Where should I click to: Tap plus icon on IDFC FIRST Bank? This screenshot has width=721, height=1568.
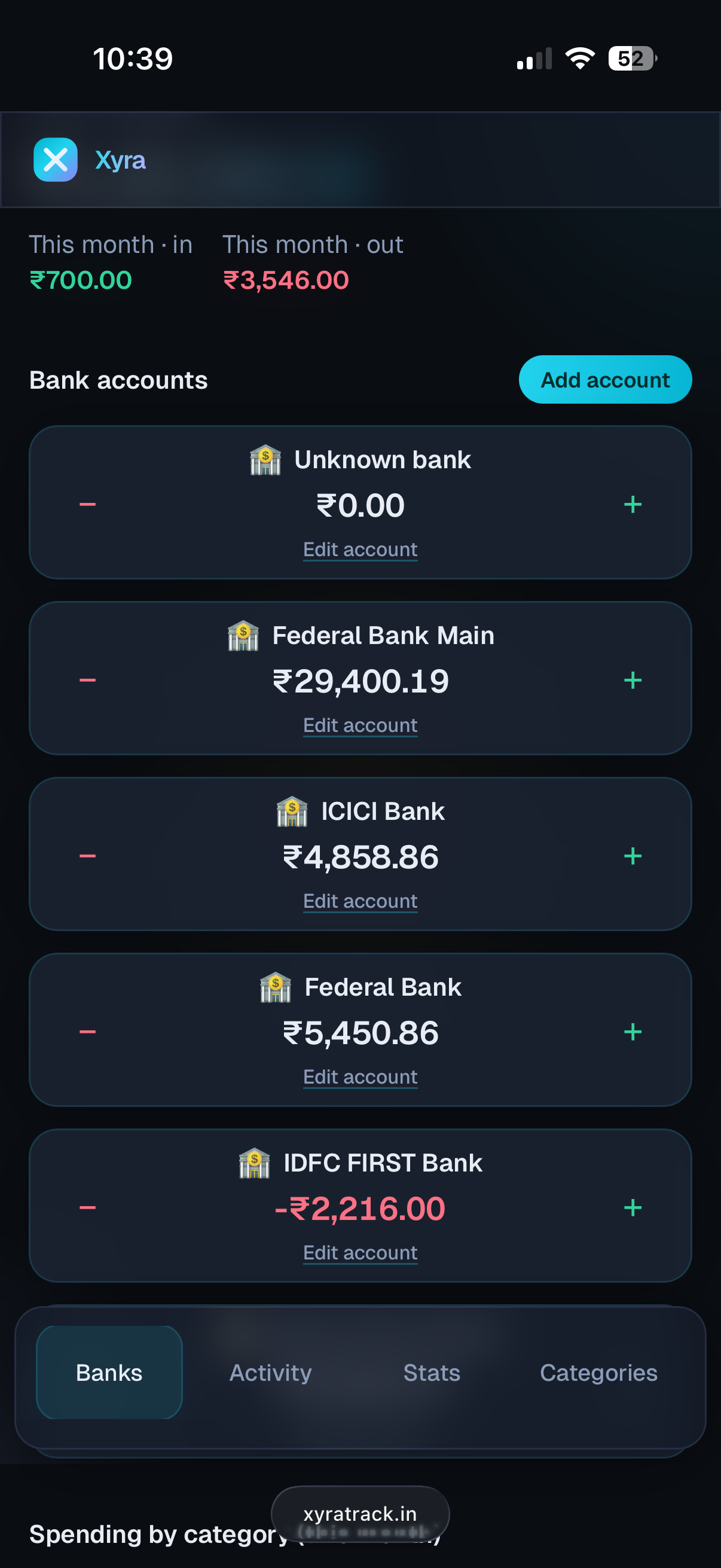point(633,1207)
